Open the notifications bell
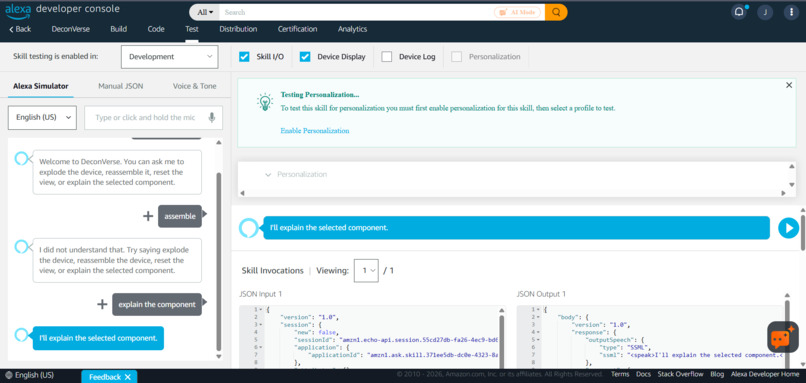The image size is (806, 383). click(x=739, y=13)
